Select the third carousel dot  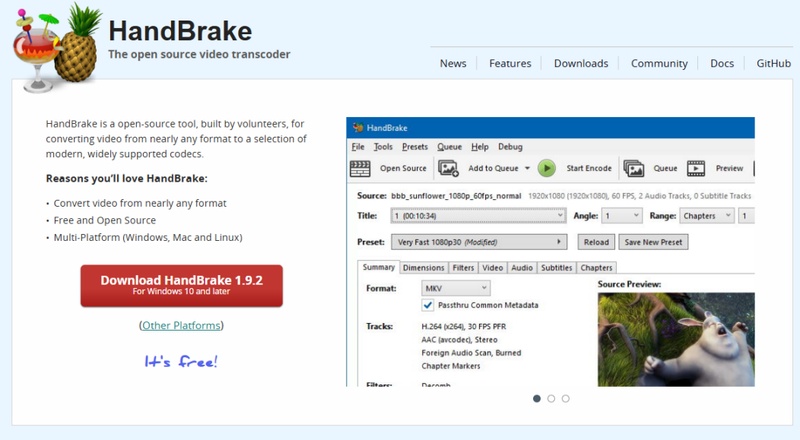pos(565,398)
